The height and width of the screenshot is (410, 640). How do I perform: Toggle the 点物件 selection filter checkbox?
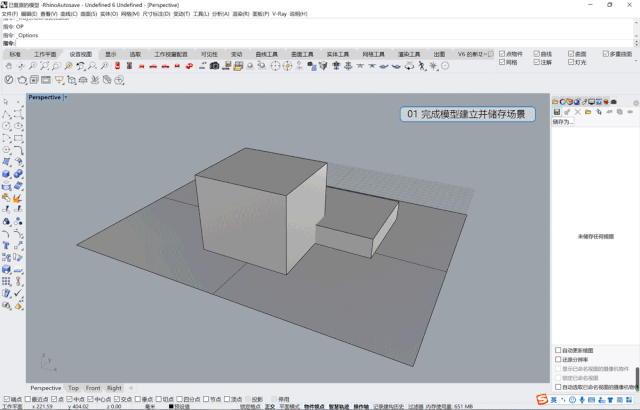(x=502, y=54)
